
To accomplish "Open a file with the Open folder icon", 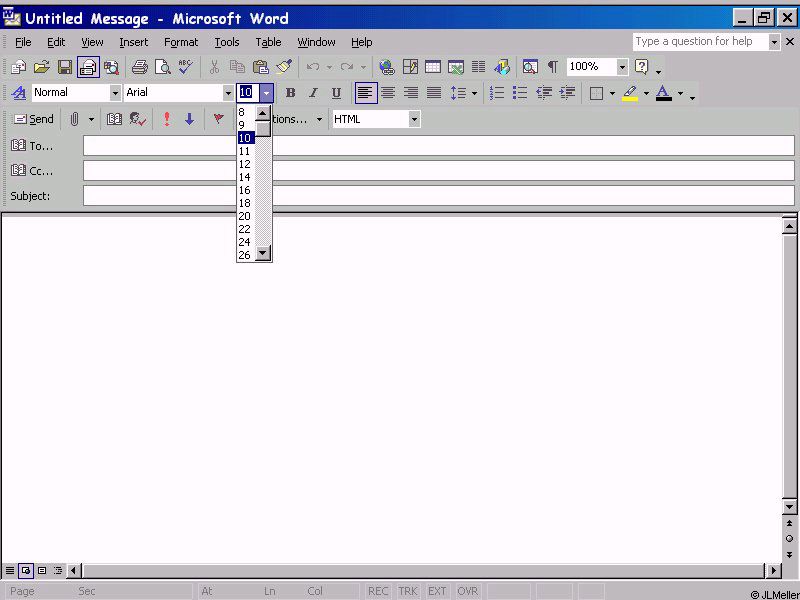I will (42, 67).
